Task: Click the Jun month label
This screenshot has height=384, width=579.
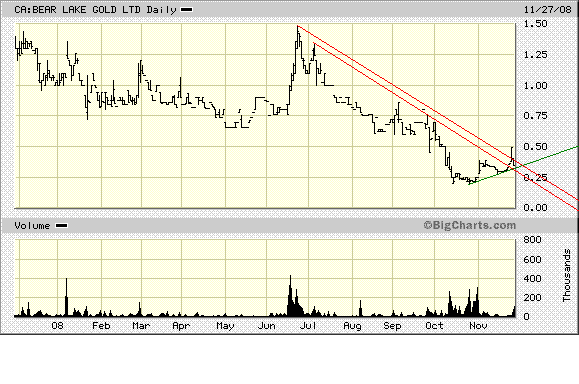Action: coord(267,326)
